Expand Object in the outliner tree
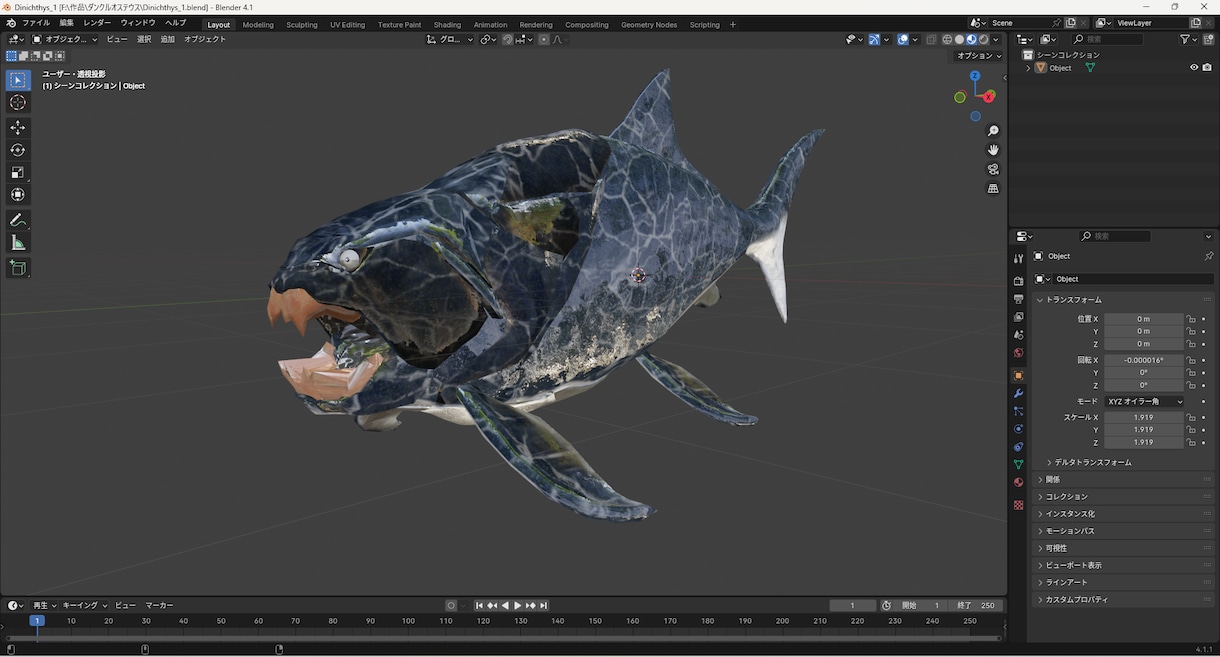Image resolution: width=1220 pixels, height=657 pixels. (1028, 68)
